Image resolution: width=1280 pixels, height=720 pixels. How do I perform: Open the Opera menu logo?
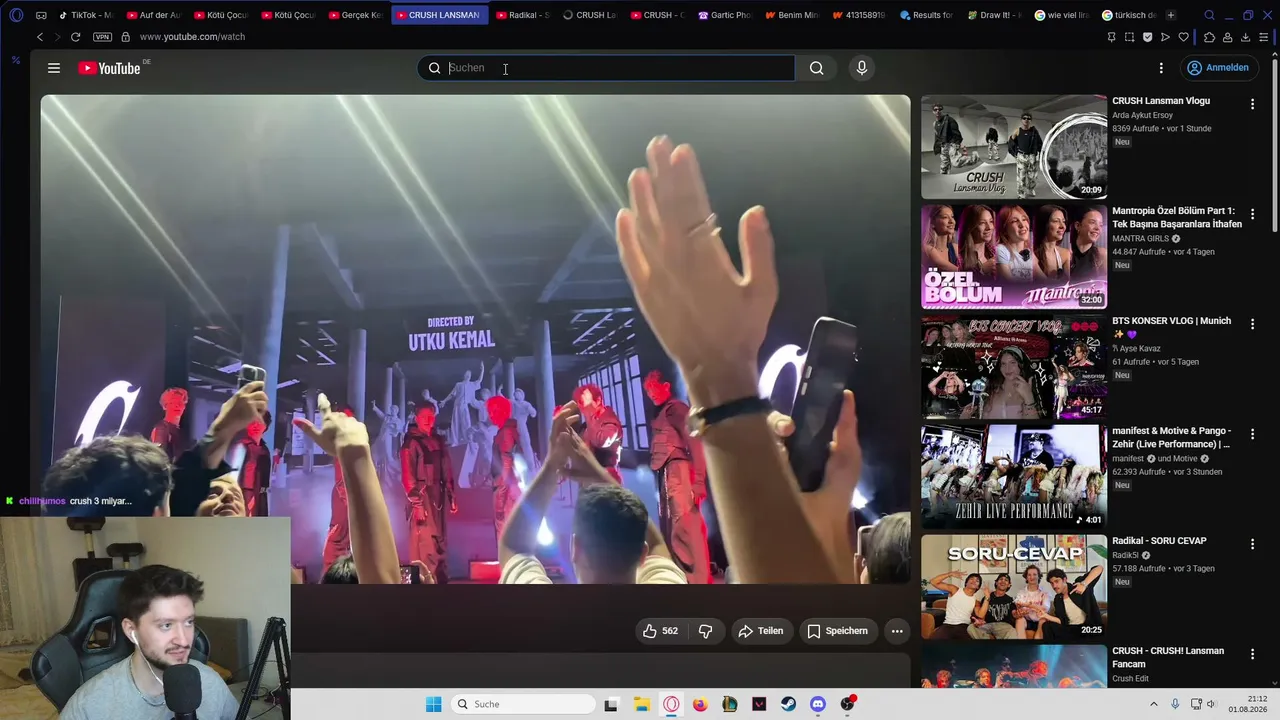pyautogui.click(x=16, y=15)
